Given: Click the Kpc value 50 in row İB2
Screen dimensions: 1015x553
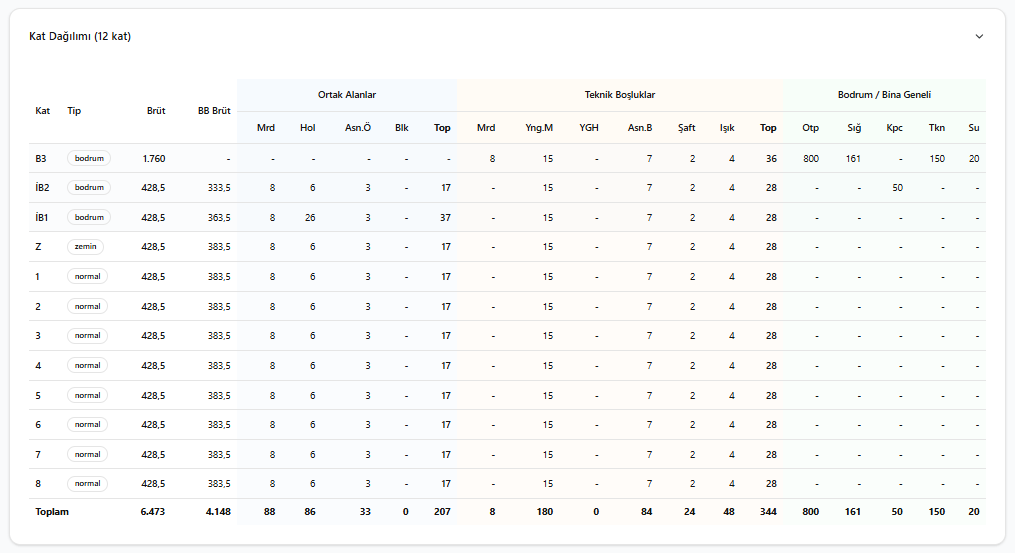Looking at the screenshot, I should [x=897, y=188].
